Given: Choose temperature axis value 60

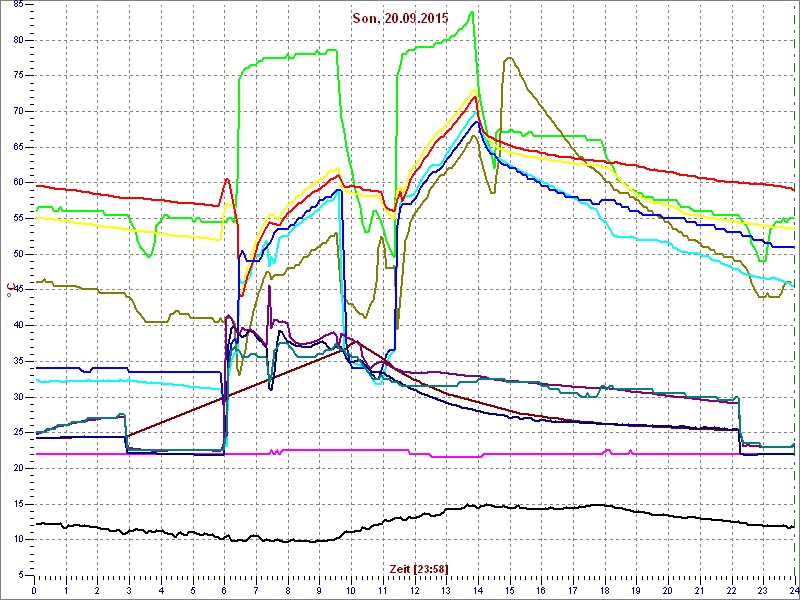Looking at the screenshot, I should pos(17,183).
